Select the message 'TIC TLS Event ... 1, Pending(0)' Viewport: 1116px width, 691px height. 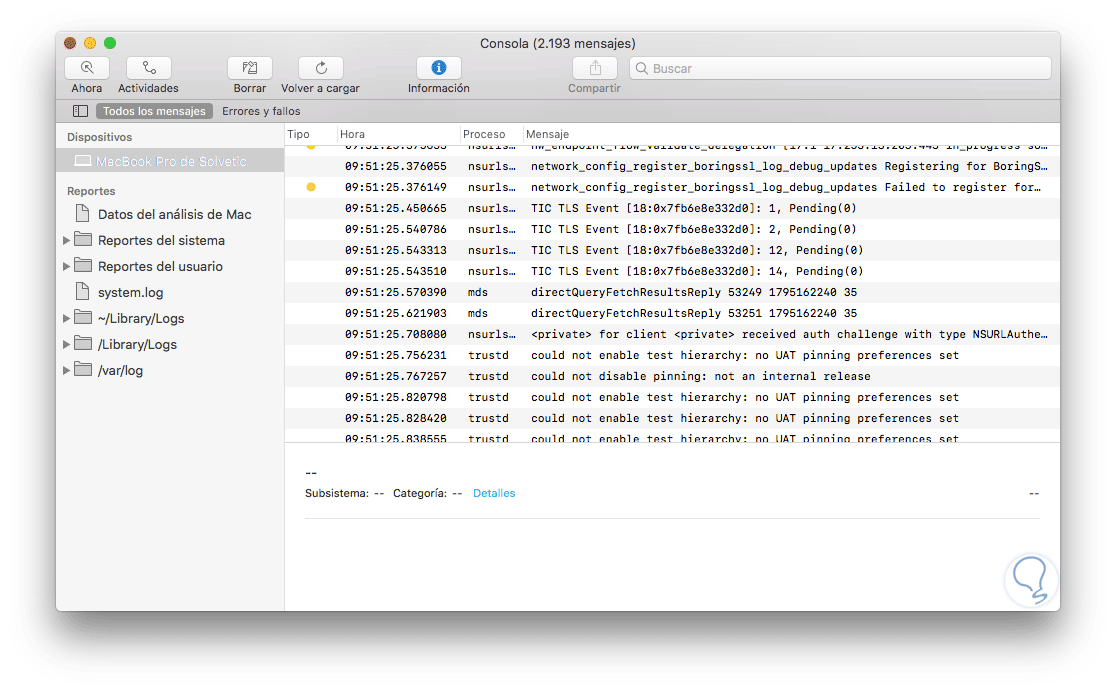click(x=693, y=209)
